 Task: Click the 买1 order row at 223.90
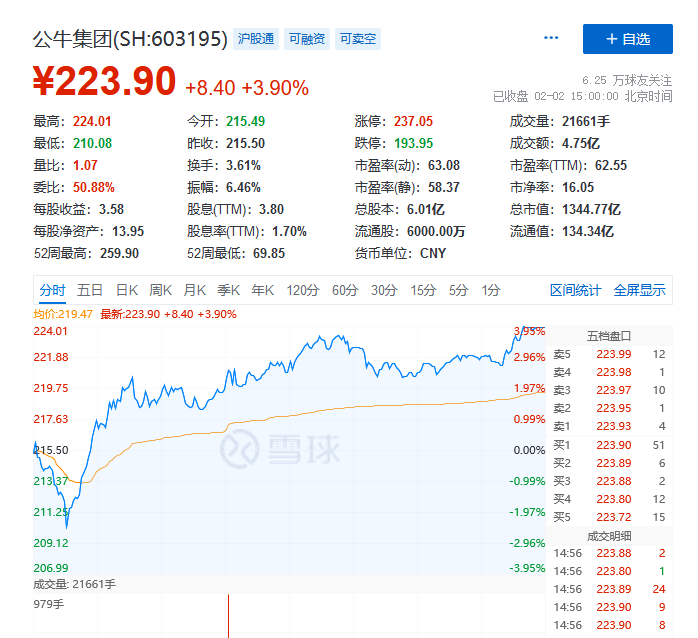tap(609, 445)
